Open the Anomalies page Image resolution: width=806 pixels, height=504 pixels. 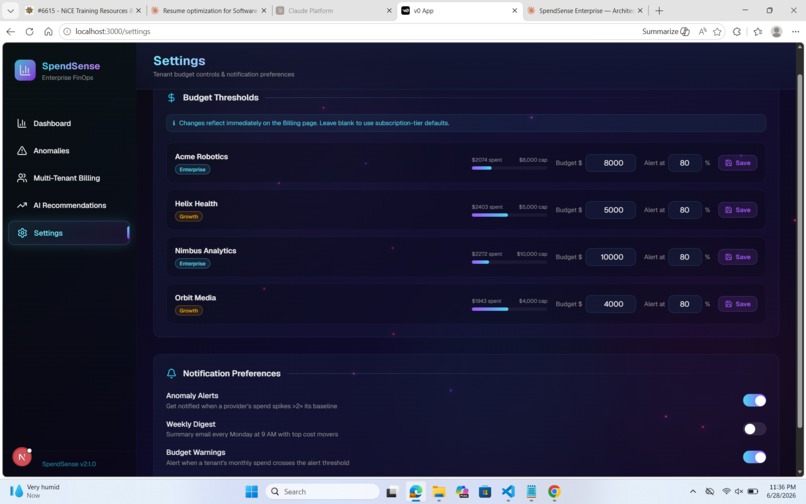[x=69, y=151]
